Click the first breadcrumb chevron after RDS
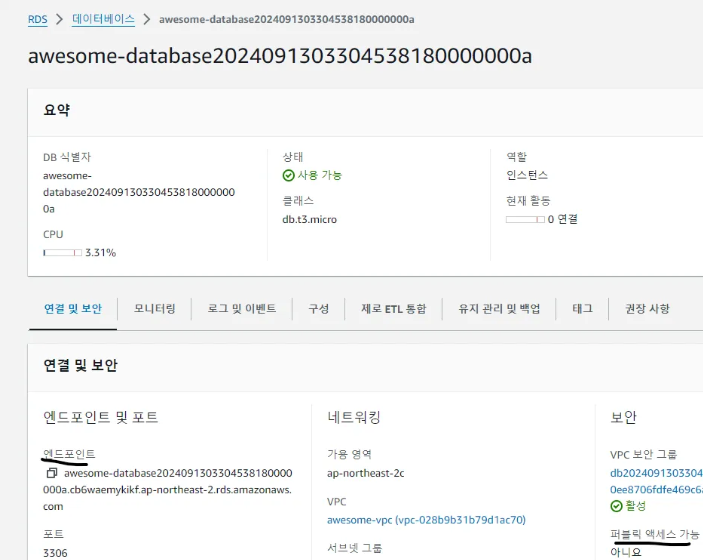 (60, 19)
